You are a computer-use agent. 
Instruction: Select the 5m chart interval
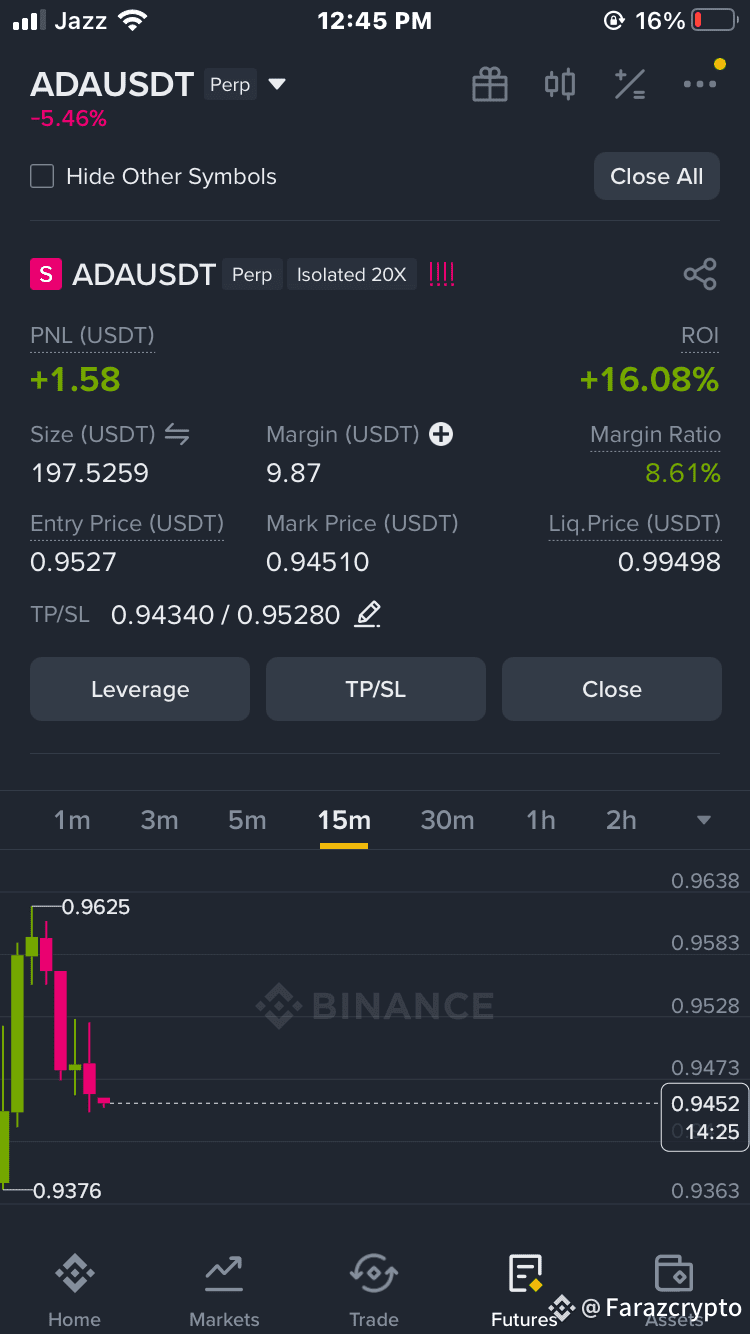click(247, 820)
